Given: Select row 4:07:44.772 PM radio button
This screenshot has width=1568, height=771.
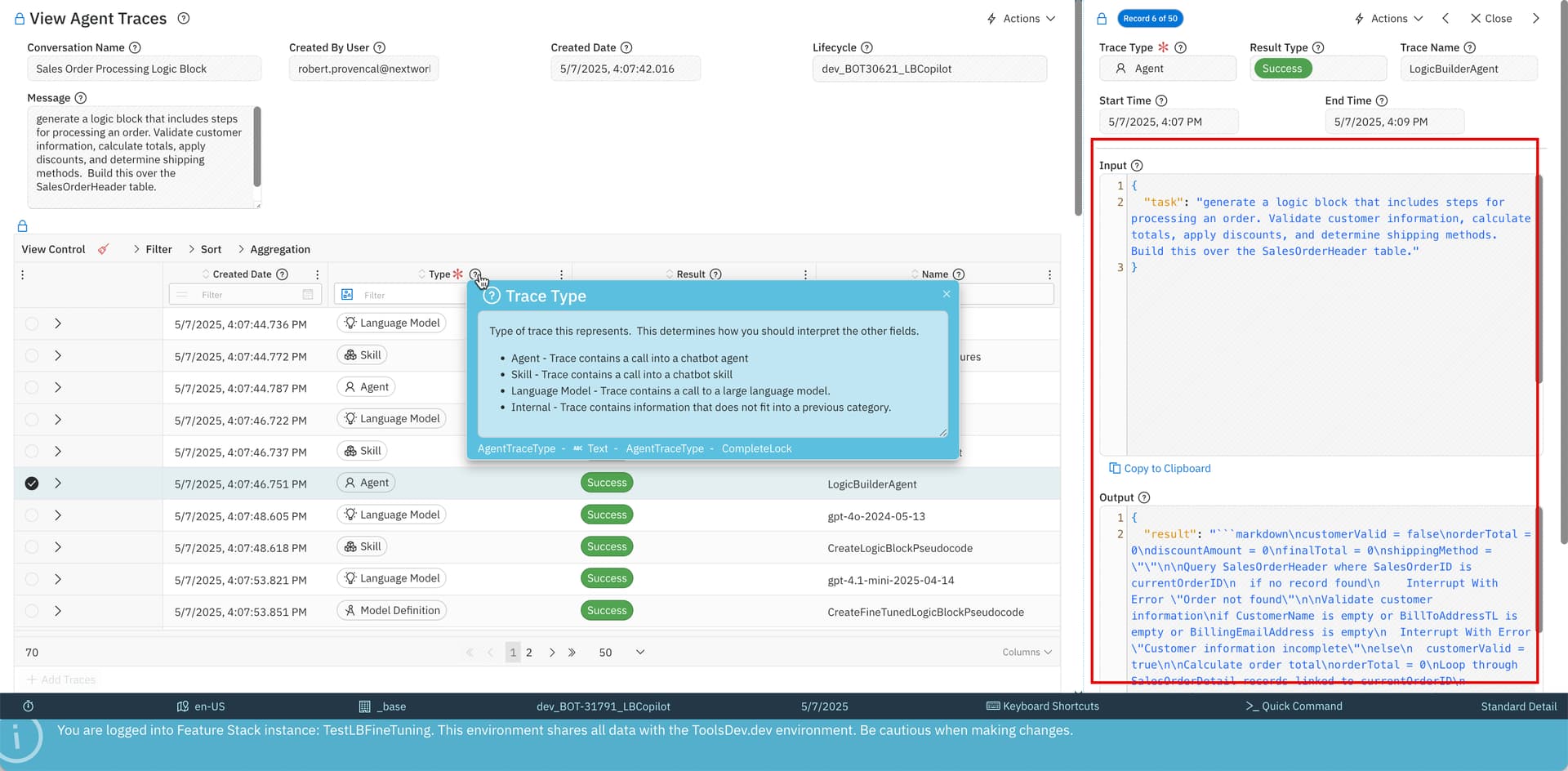Looking at the screenshot, I should (x=32, y=355).
